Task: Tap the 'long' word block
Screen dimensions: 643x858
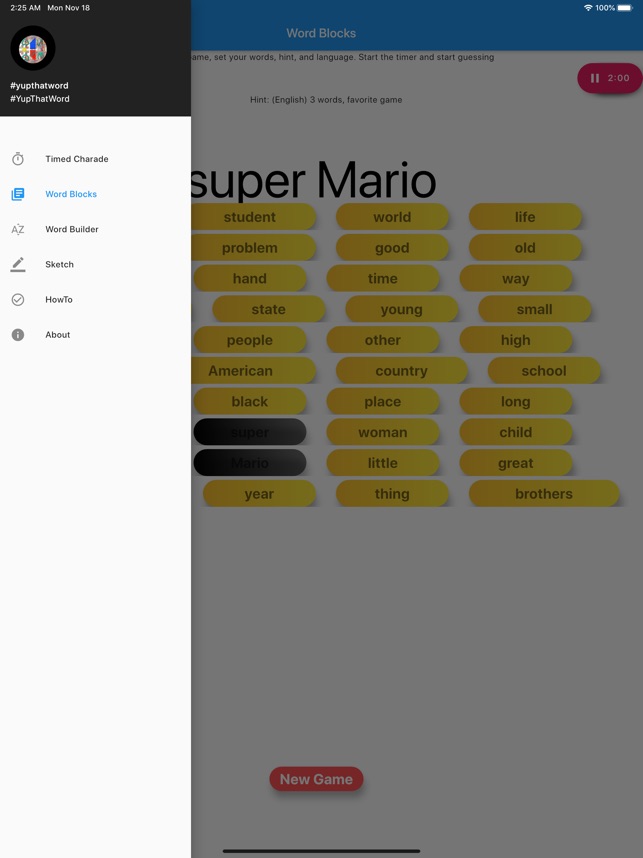Action: pos(515,401)
